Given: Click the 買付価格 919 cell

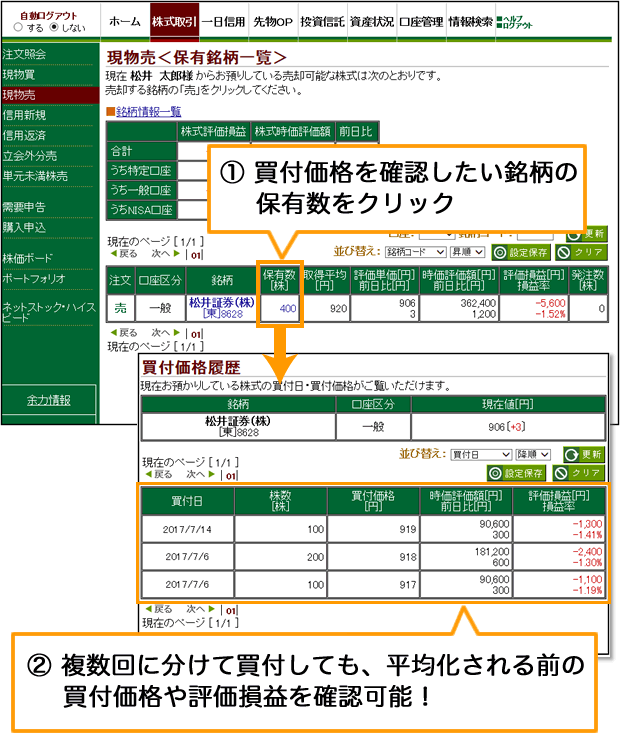Looking at the screenshot, I should [373, 529].
